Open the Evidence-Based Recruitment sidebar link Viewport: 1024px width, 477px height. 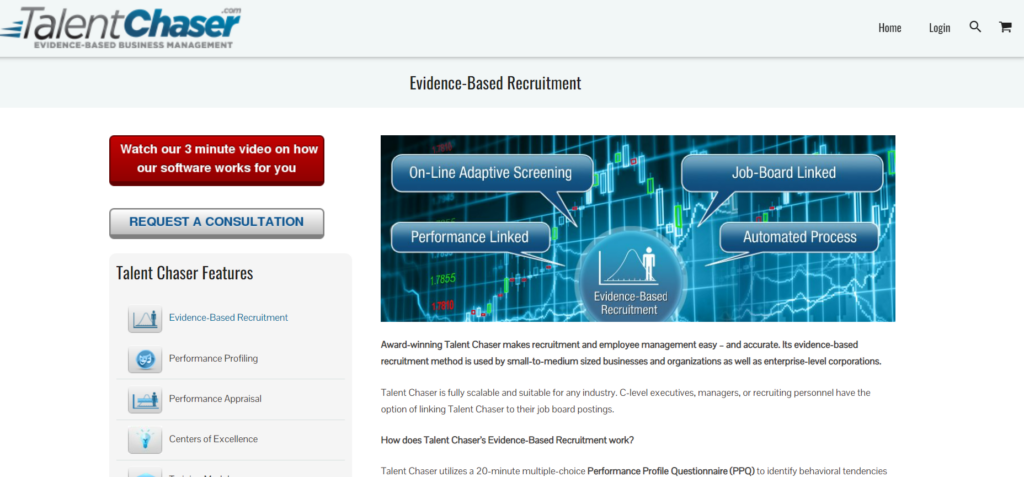click(229, 318)
